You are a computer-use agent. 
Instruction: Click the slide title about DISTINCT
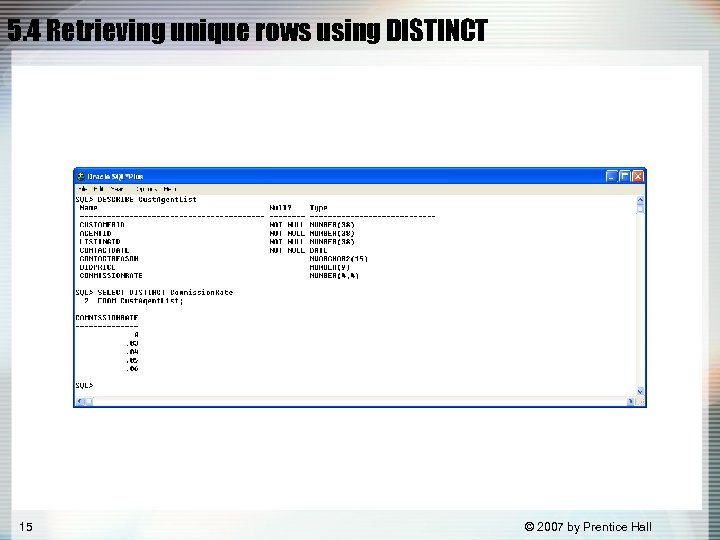tap(247, 30)
